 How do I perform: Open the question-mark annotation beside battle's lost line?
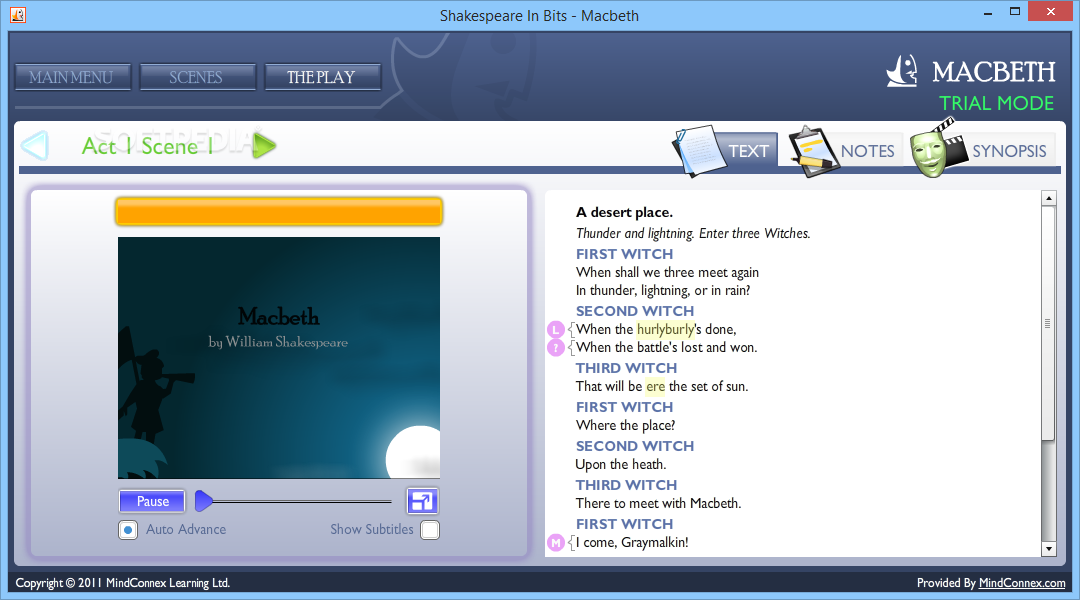[556, 348]
